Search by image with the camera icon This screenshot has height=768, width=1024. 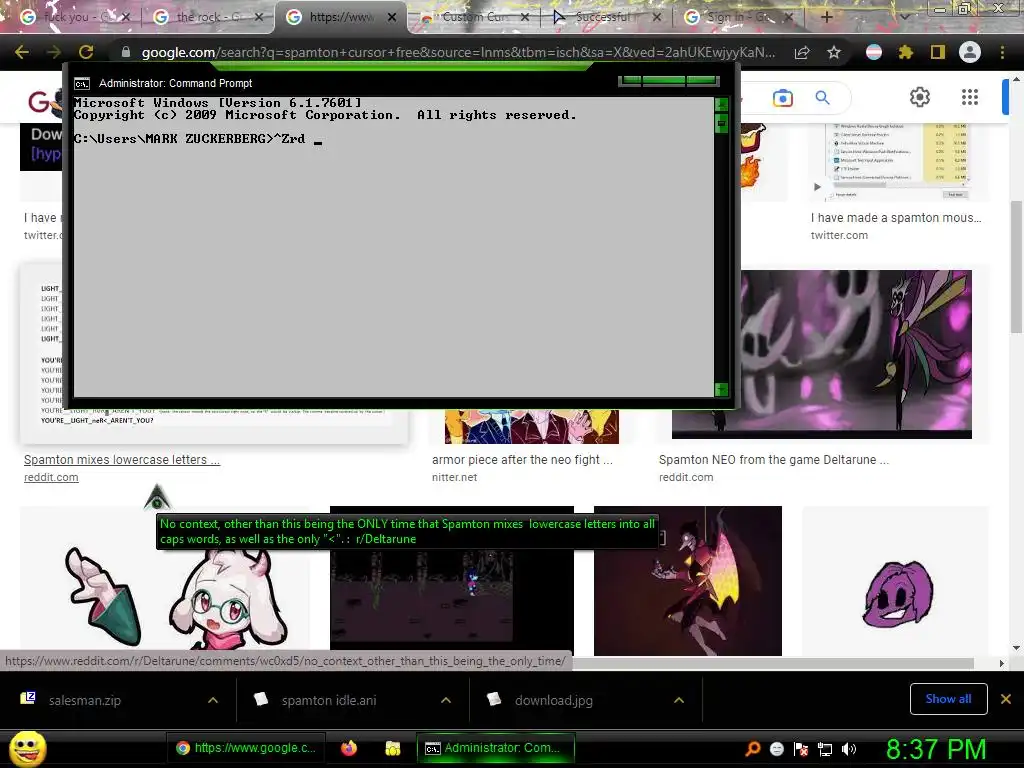pos(782,98)
